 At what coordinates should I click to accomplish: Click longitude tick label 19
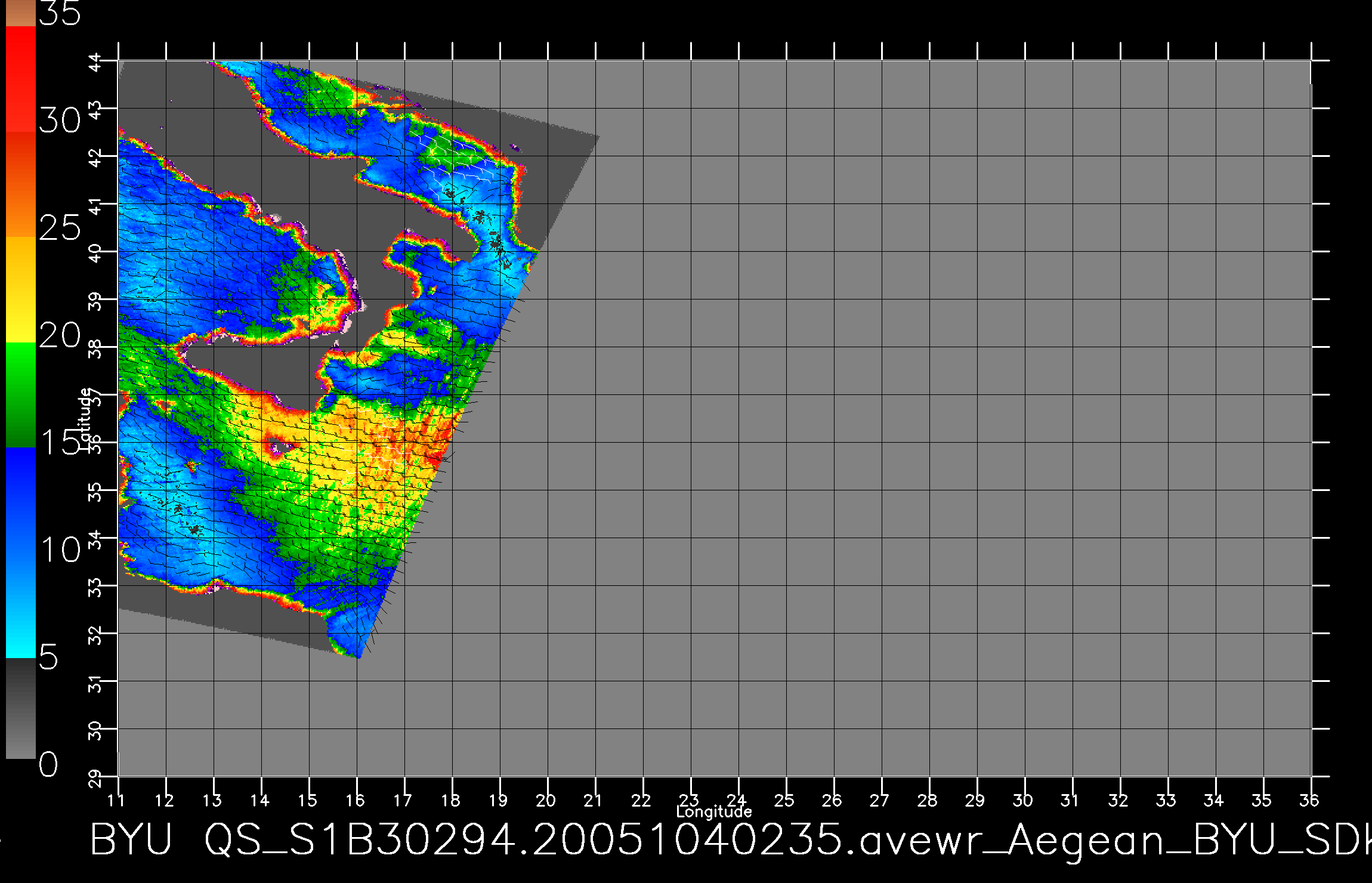pos(498,799)
